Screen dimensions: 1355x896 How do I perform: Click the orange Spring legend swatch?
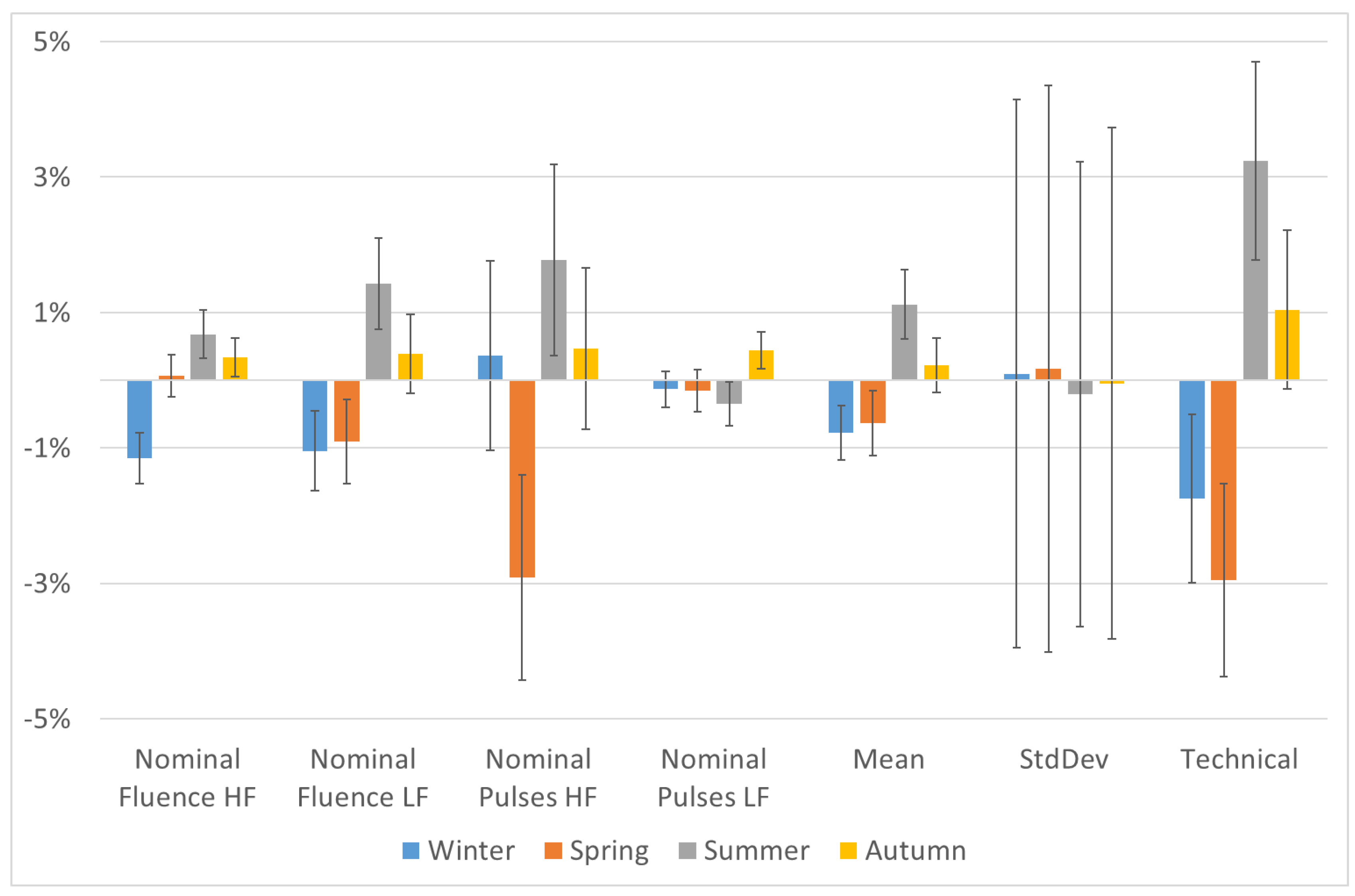[x=552, y=851]
